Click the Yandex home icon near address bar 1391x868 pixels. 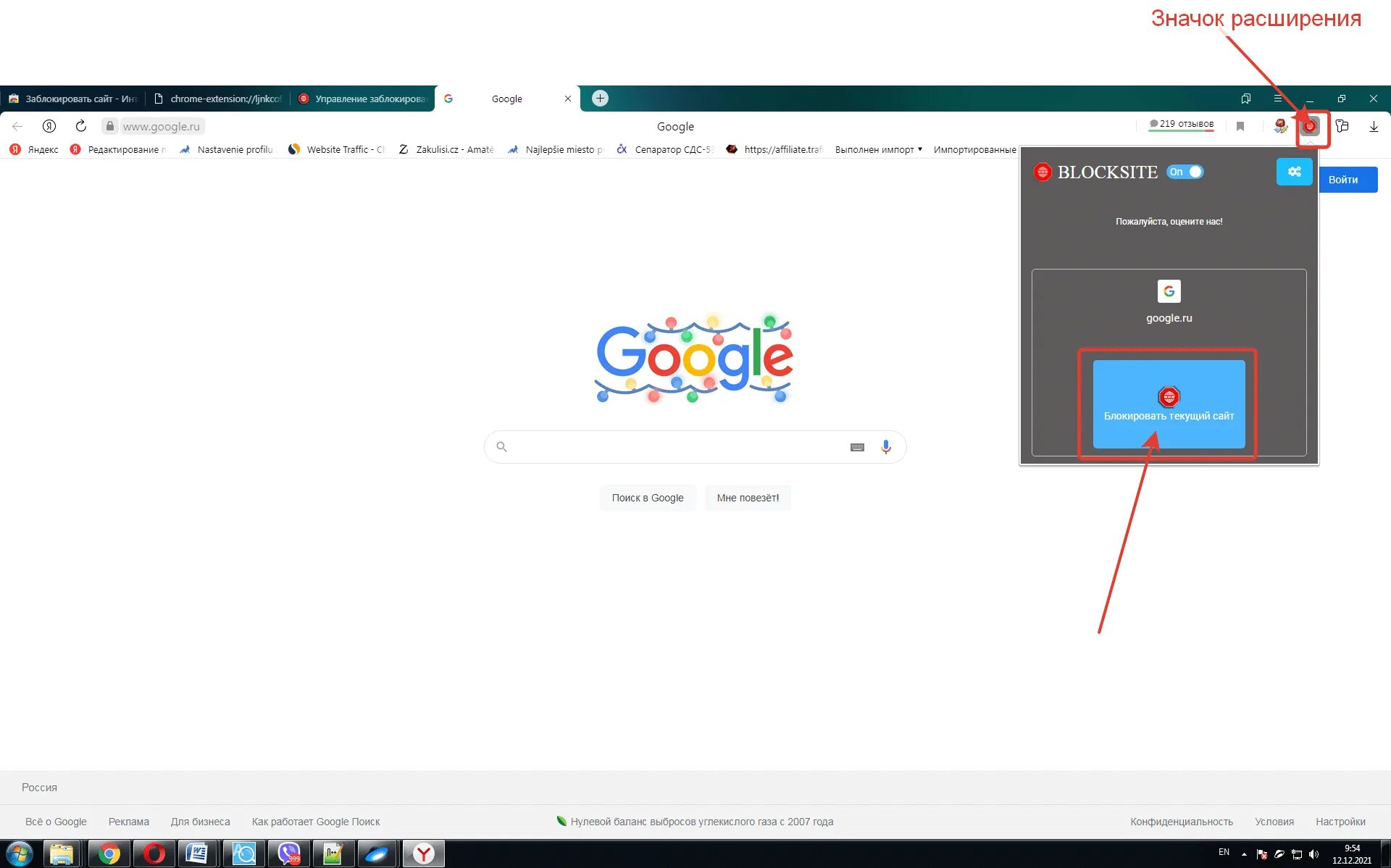49,126
